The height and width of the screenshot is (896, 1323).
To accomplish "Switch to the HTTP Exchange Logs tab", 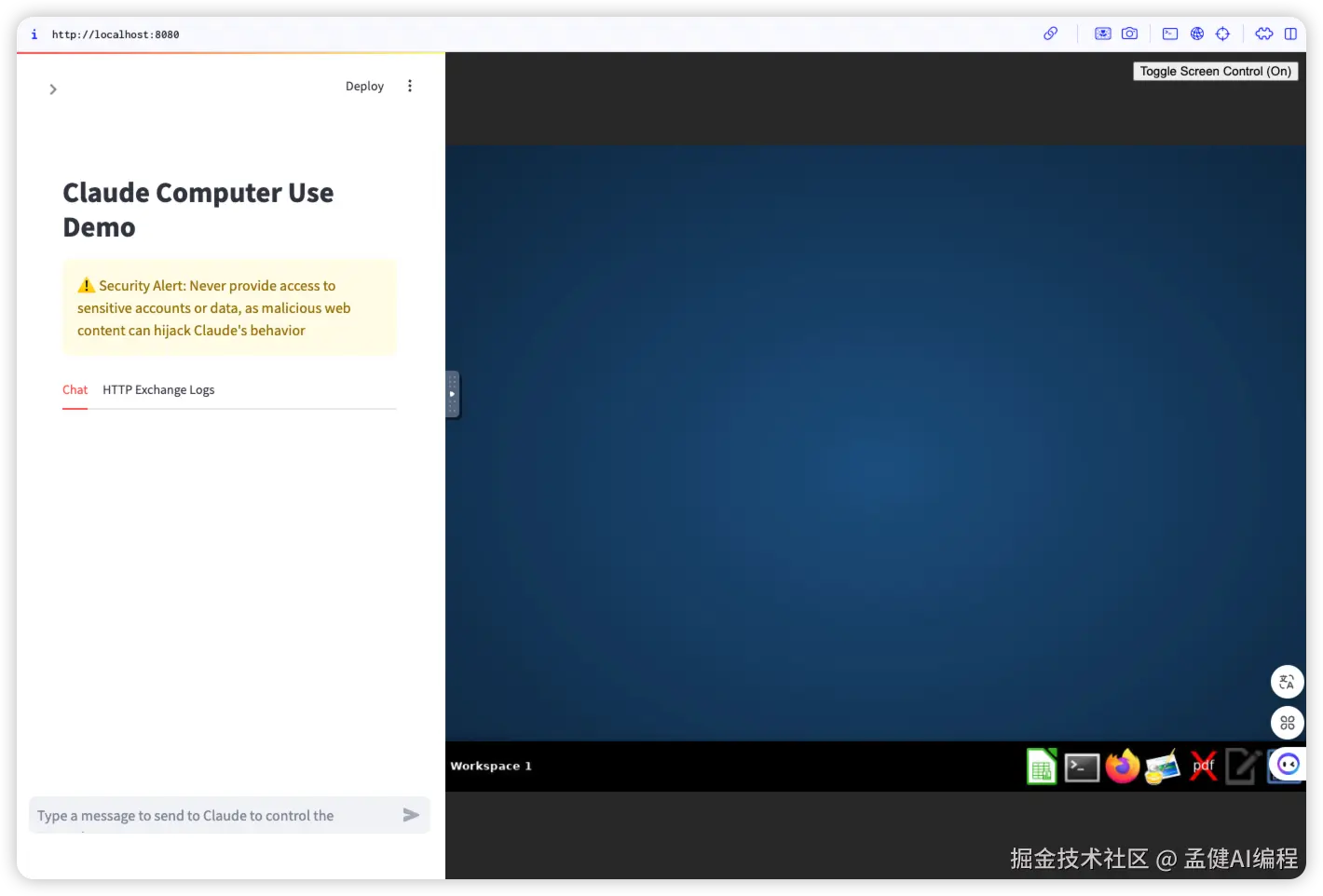I will pyautogui.click(x=158, y=389).
